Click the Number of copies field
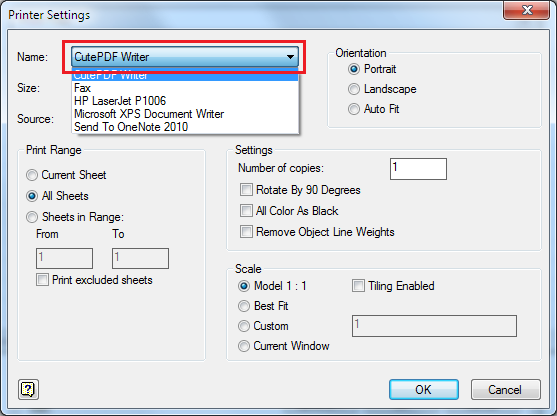The image size is (557, 416). point(418,169)
